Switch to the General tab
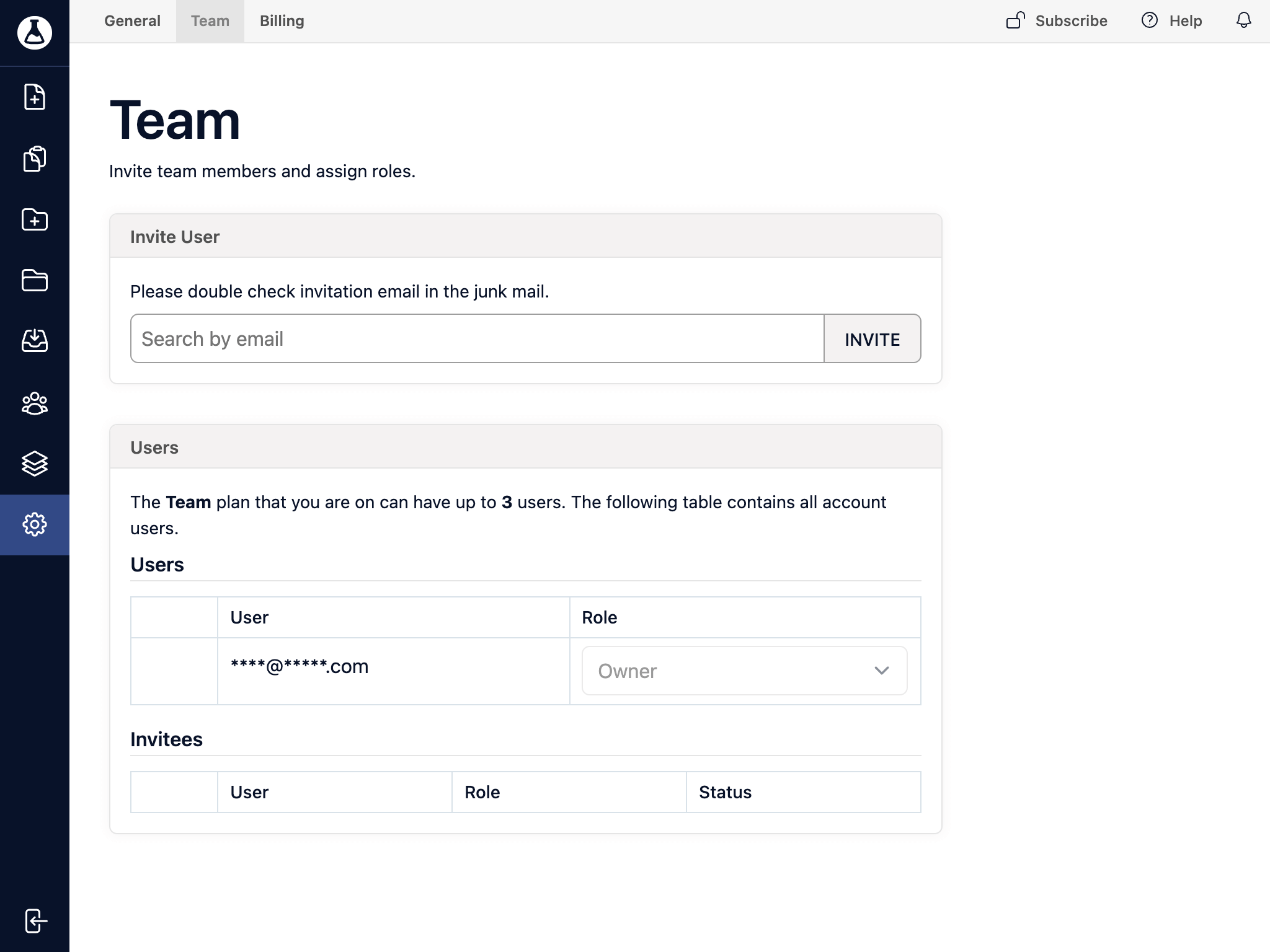The height and width of the screenshot is (952, 1270). (x=133, y=20)
